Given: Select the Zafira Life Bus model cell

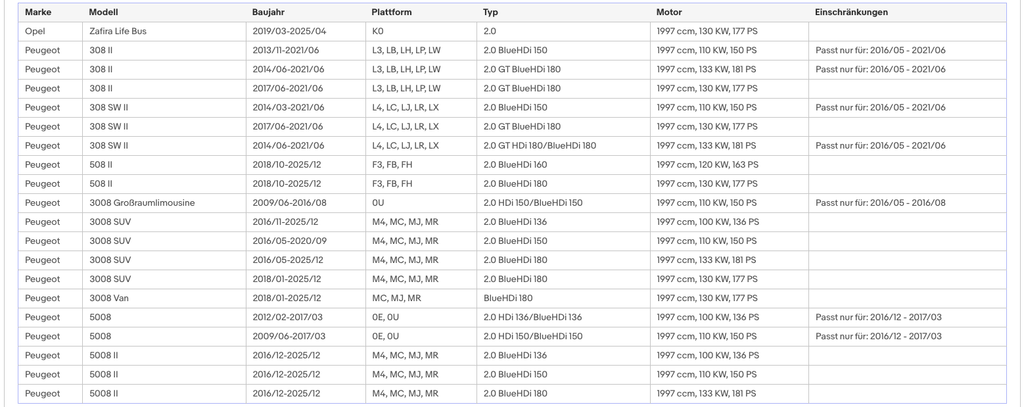Looking at the screenshot, I should (164, 31).
